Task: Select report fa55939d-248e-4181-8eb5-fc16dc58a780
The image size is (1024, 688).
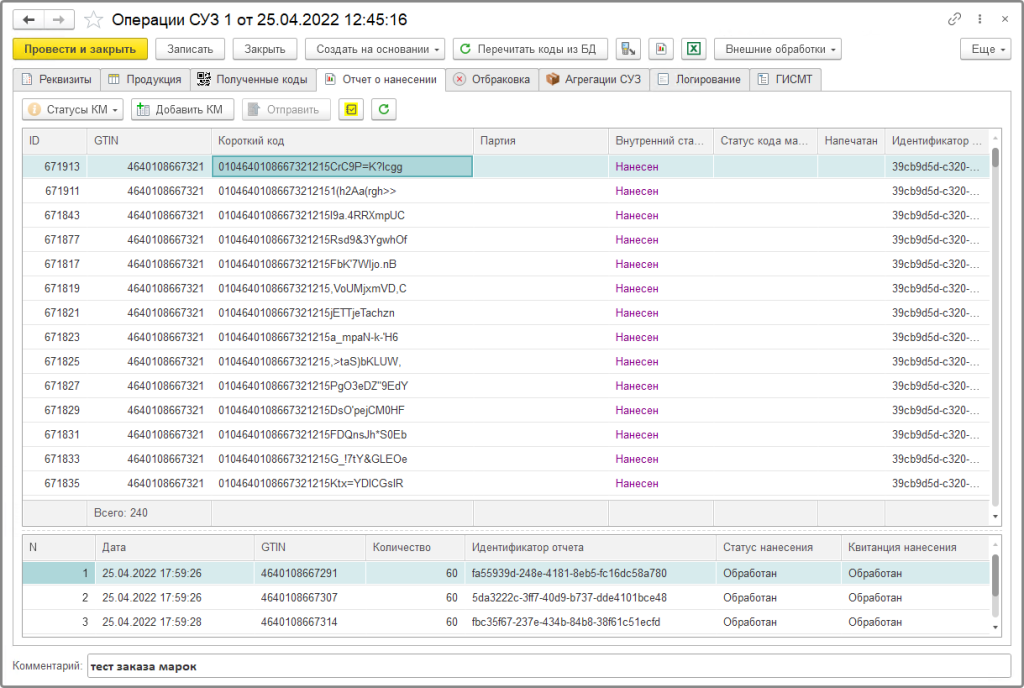Action: coord(569,573)
